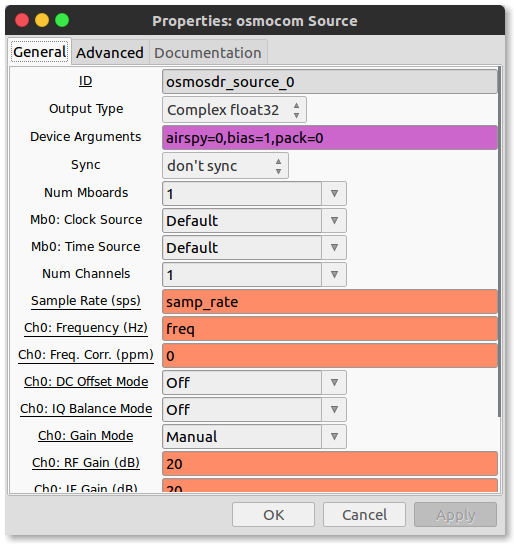
Task: Expand the Ch0: DC Offset Mode dropdown
Action: coord(334,383)
